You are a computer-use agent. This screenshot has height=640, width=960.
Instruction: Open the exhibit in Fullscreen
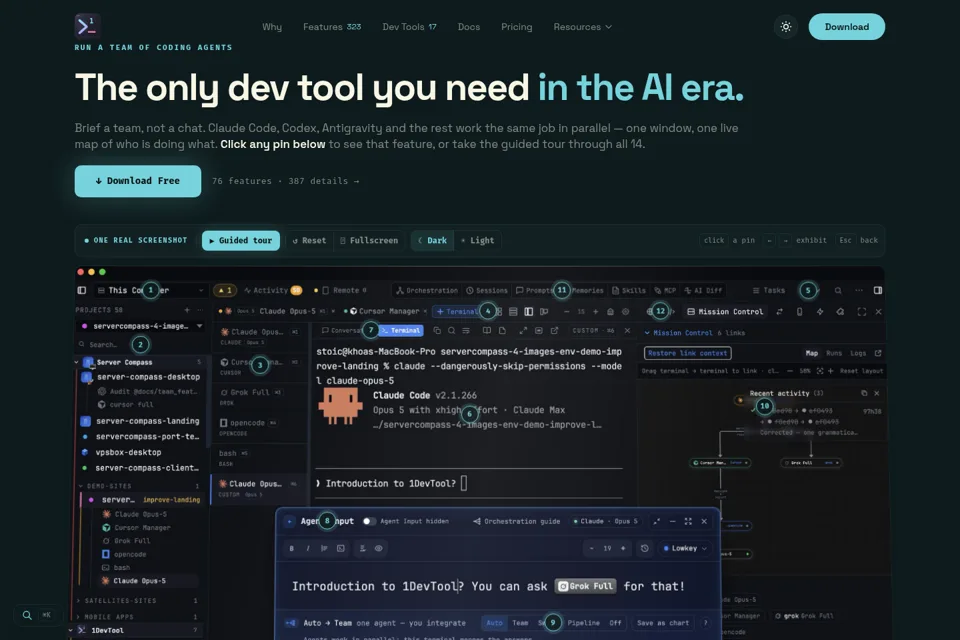click(x=369, y=240)
